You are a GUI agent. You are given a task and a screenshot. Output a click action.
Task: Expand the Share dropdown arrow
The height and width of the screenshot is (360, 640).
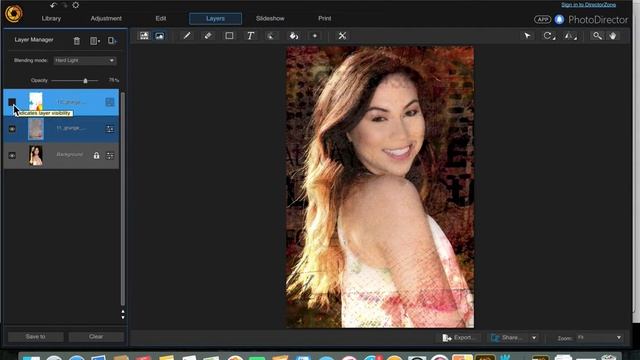(533, 338)
